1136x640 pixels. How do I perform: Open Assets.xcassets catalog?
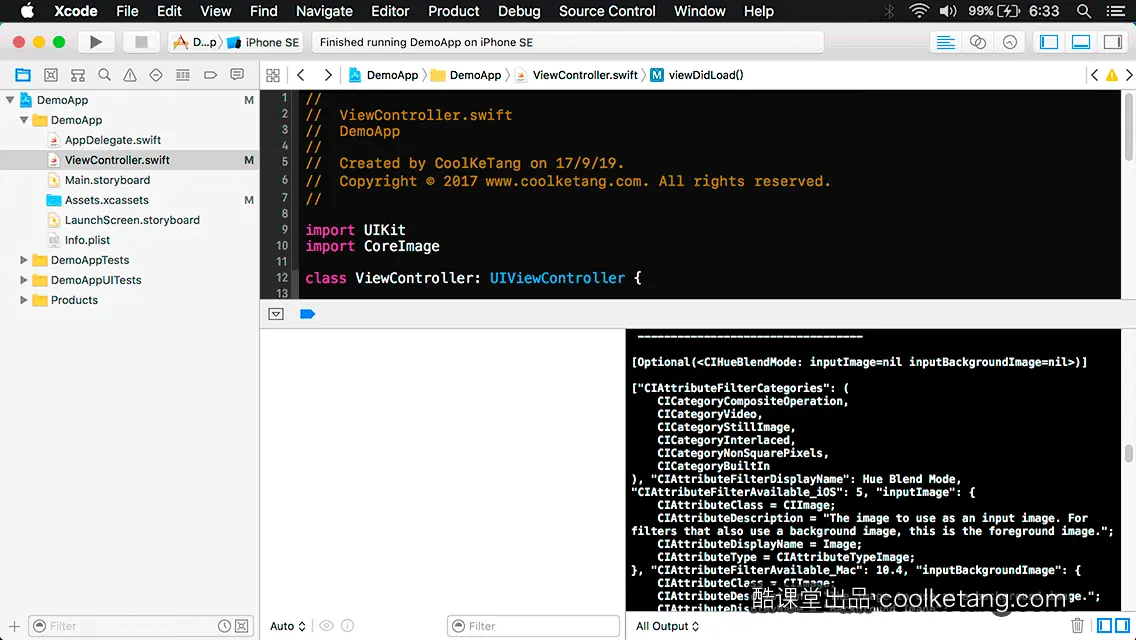coord(106,200)
